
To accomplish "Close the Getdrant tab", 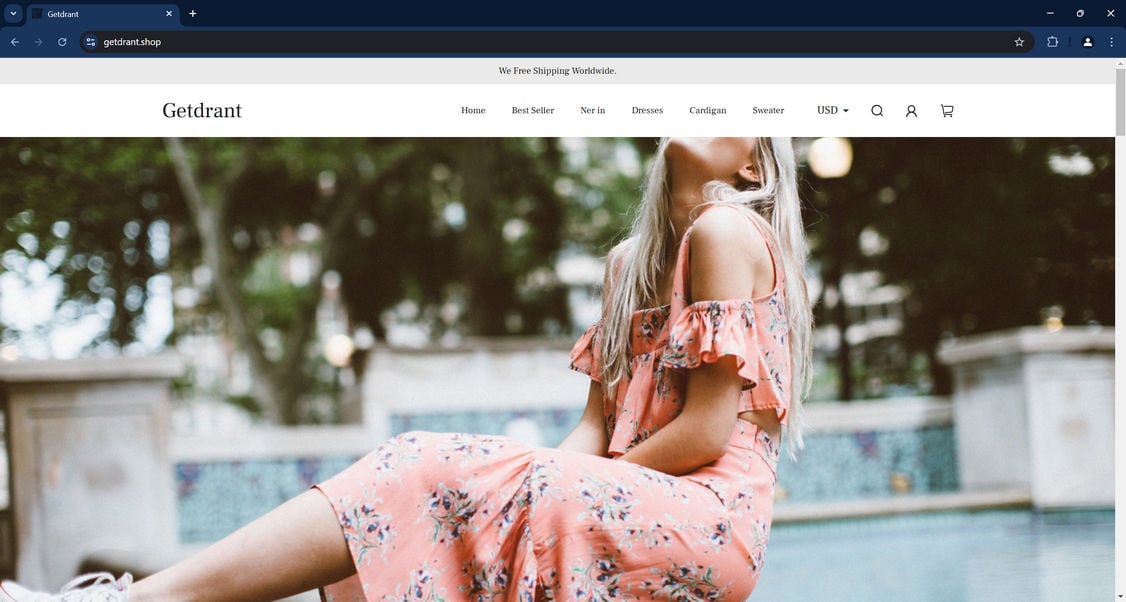I will click(x=169, y=14).
